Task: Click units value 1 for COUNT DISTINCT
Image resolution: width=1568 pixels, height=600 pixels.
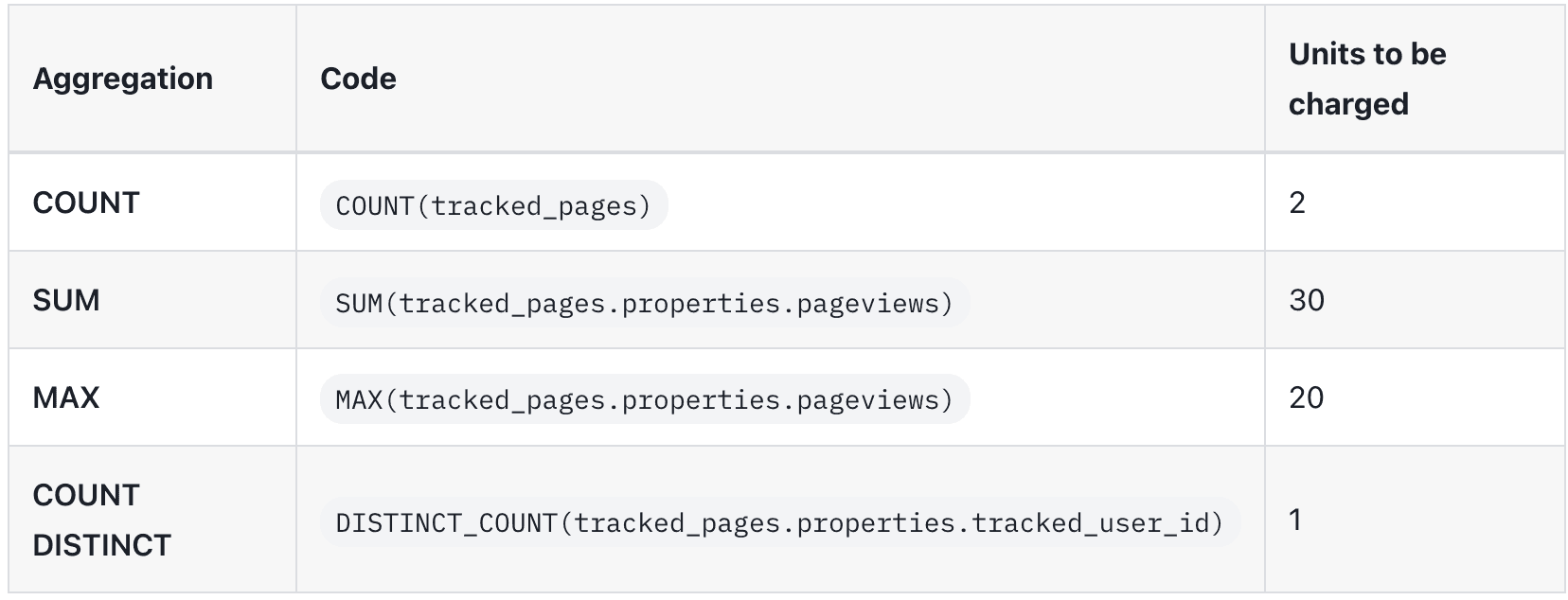Action: 1295,520
